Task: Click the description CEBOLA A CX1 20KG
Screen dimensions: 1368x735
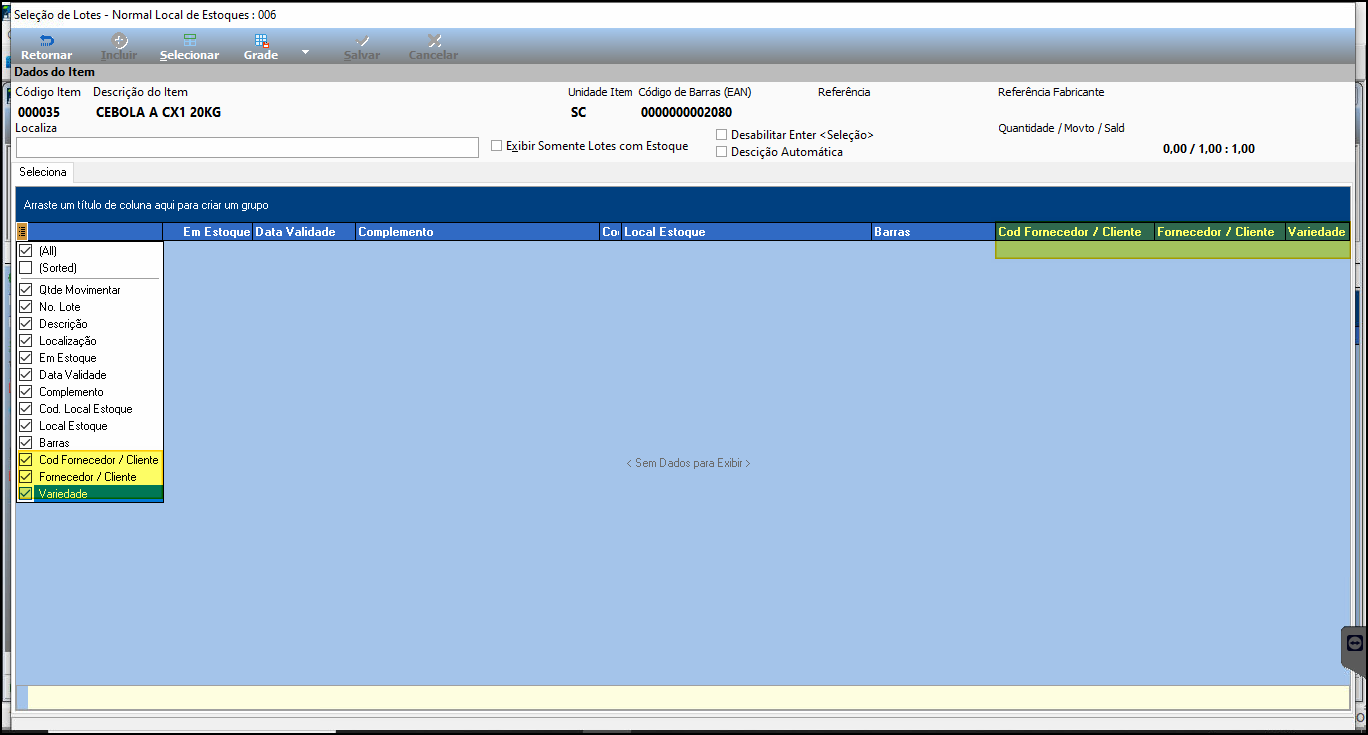Action: pyautogui.click(x=158, y=112)
